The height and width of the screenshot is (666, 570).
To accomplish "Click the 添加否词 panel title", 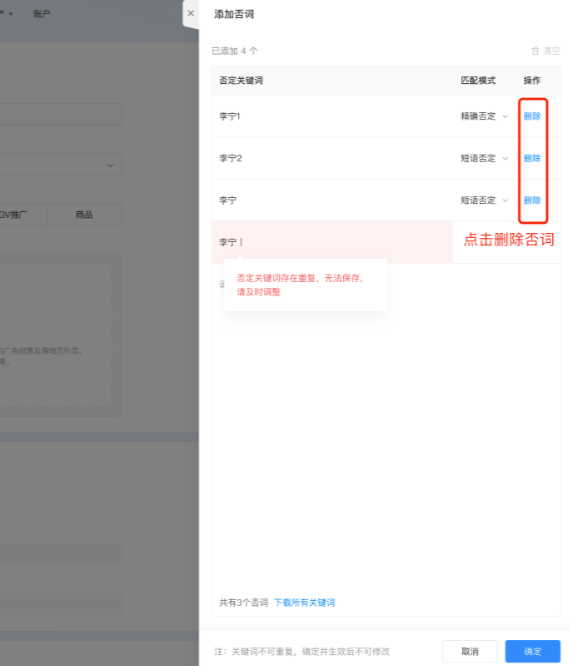I will (x=234, y=14).
